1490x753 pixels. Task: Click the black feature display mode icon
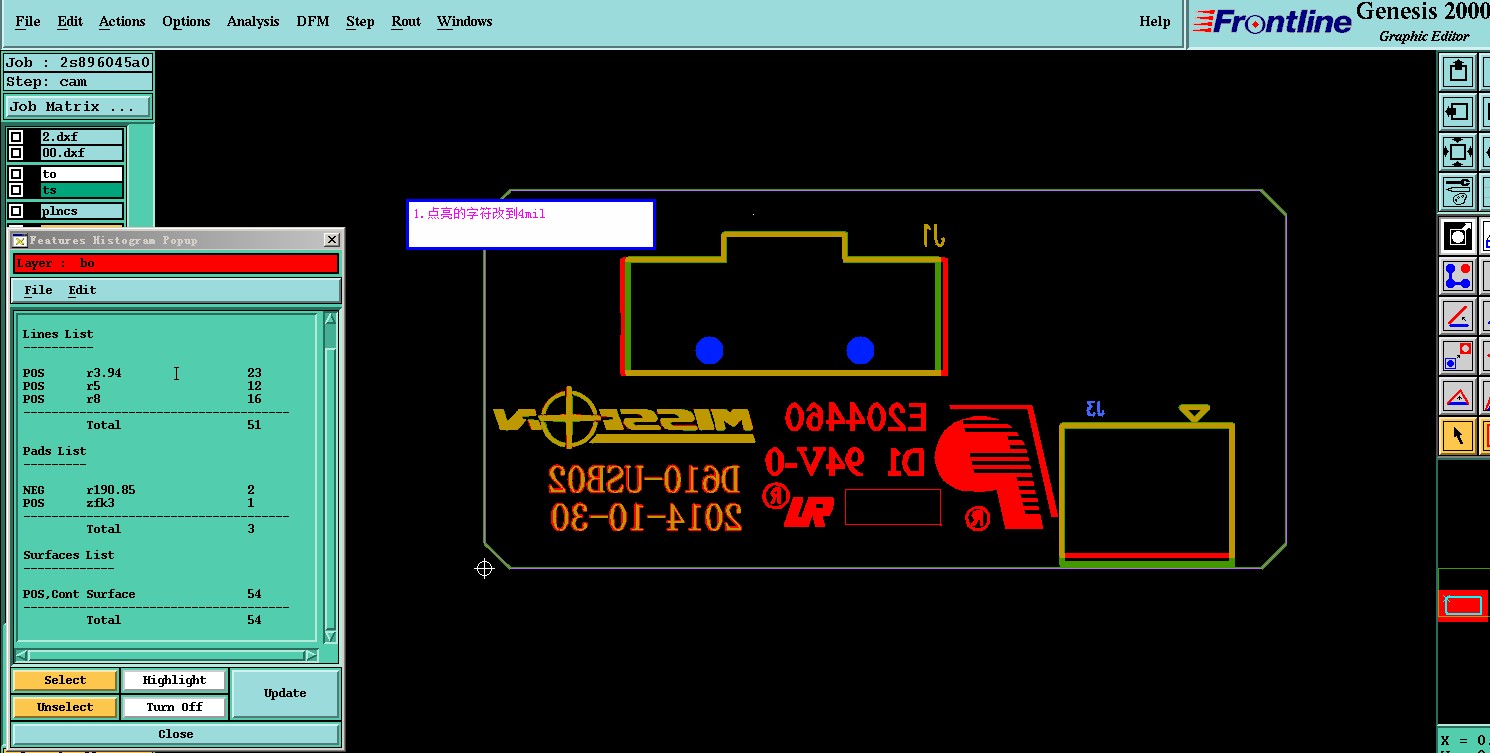[1458, 236]
